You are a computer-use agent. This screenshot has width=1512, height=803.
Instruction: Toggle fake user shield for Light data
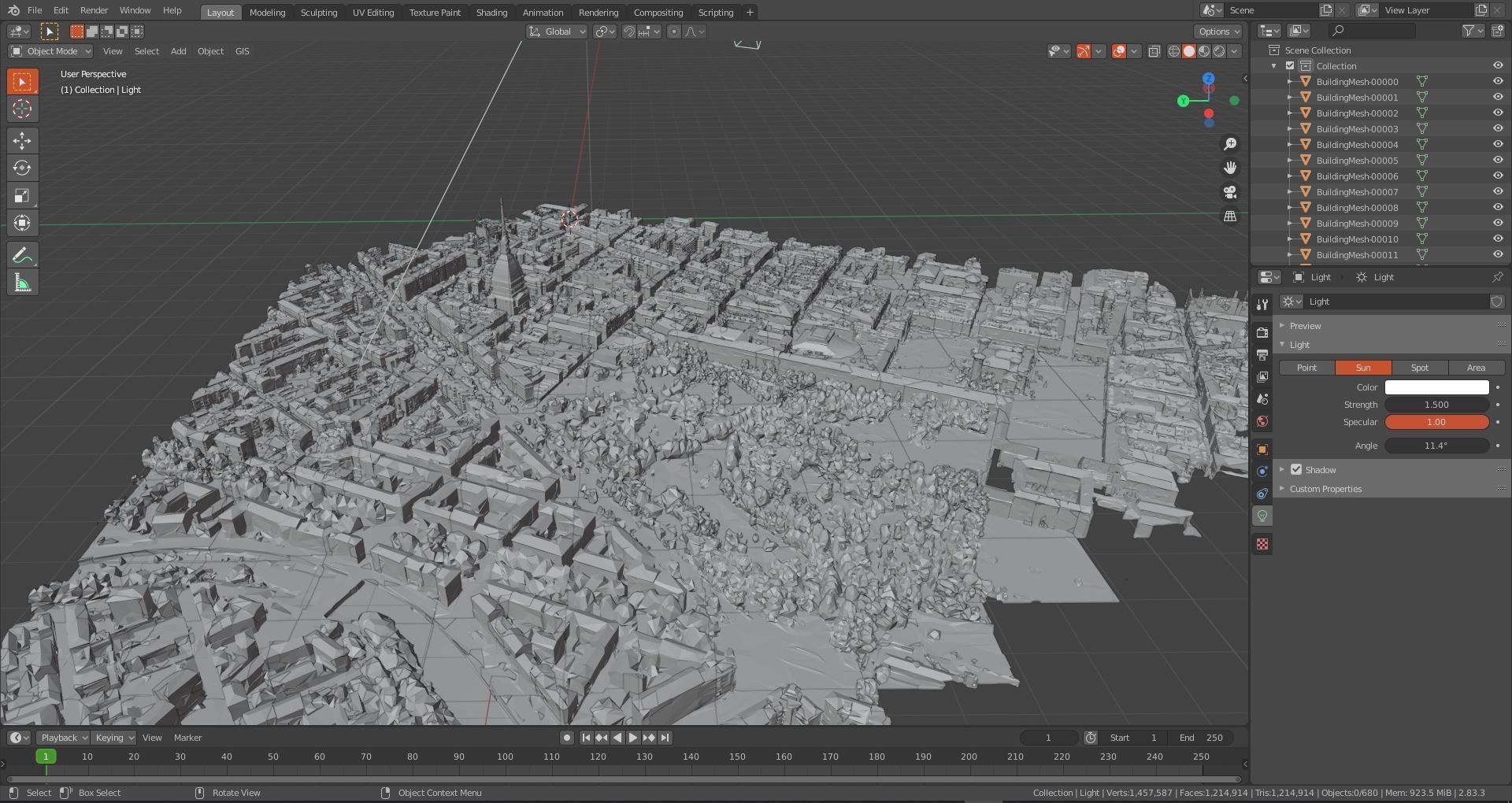pyautogui.click(x=1496, y=302)
